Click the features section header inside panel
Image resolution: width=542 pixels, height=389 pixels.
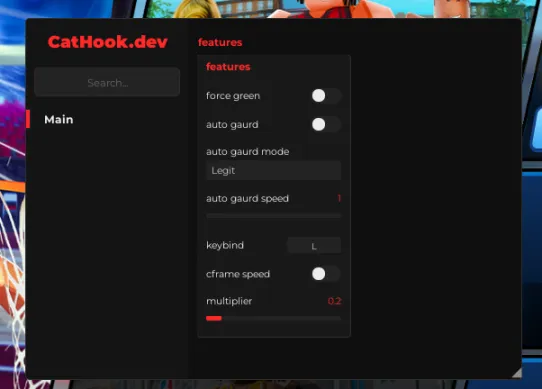pos(228,67)
